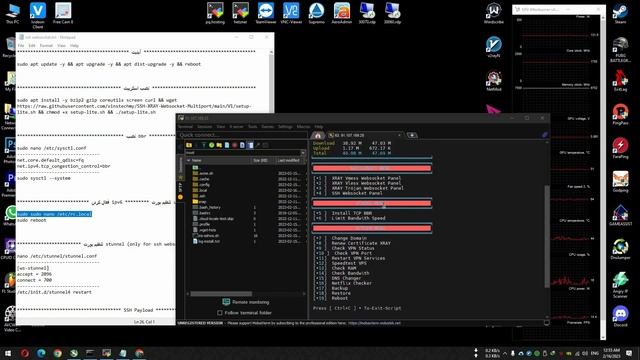The height and width of the screenshot is (360, 640).
Task: Click the SFTP file list horizontal scrollbar
Action: coord(221,293)
